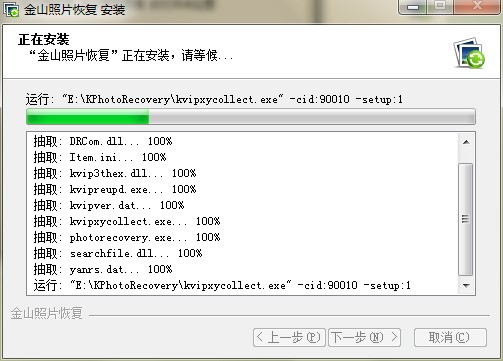Select the searchfile.dll log line

118,253
